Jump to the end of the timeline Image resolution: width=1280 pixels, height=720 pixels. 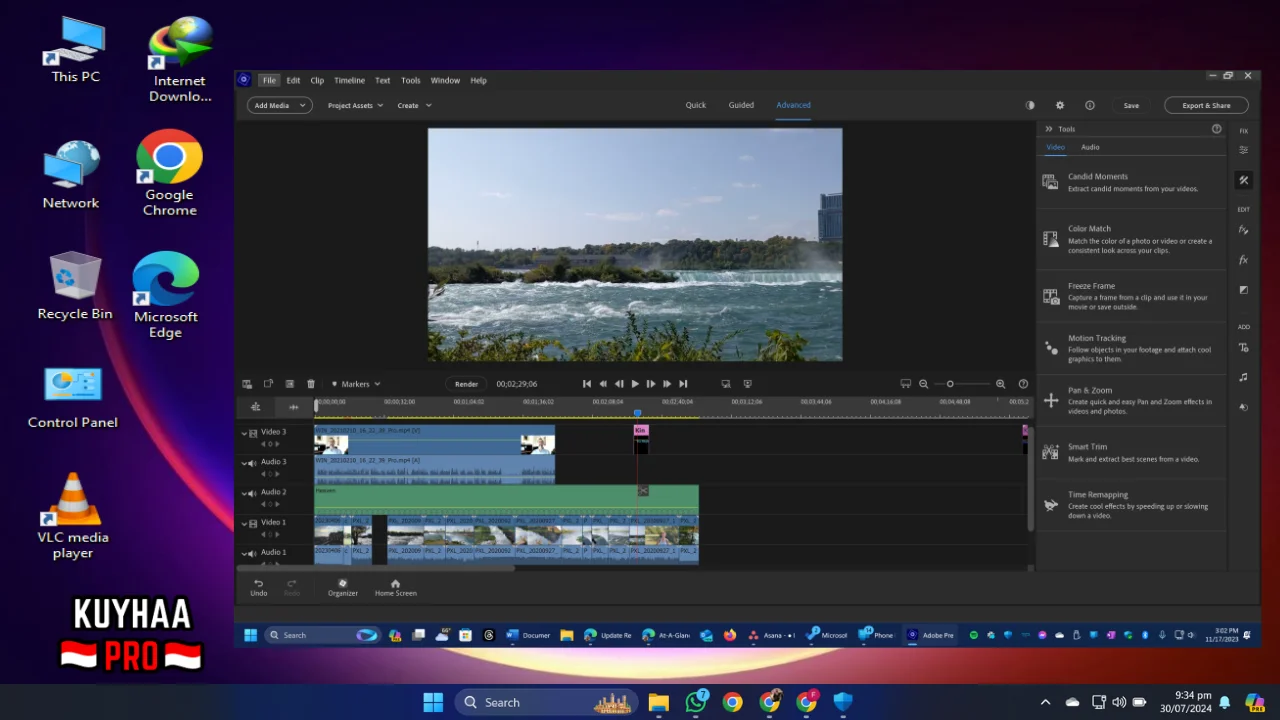[683, 384]
